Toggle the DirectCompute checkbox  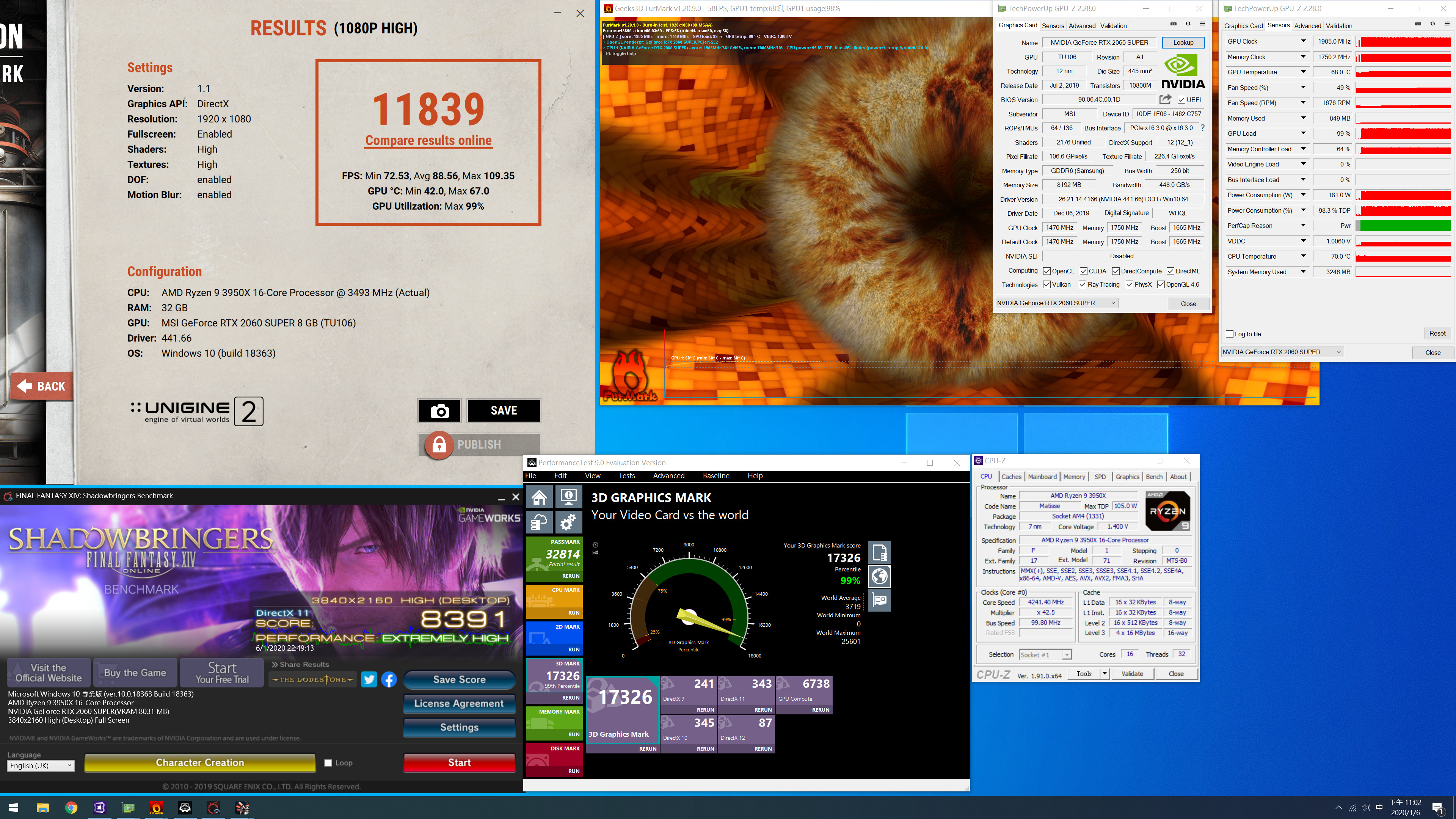click(x=1116, y=271)
